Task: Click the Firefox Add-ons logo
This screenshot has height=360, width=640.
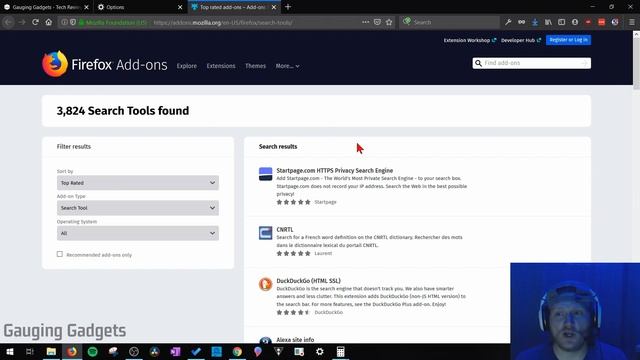Action: pyautogui.click(x=104, y=64)
